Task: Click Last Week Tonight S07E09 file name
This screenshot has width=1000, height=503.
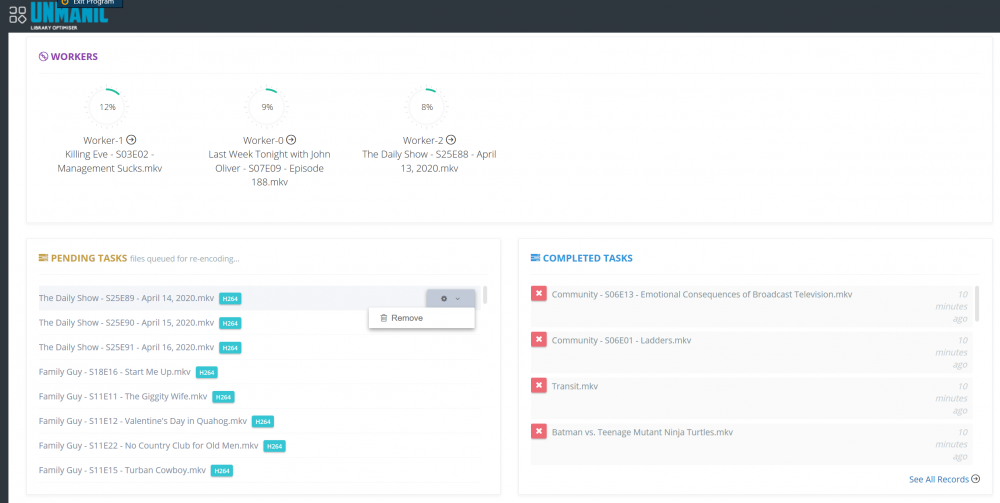Action: [269, 168]
